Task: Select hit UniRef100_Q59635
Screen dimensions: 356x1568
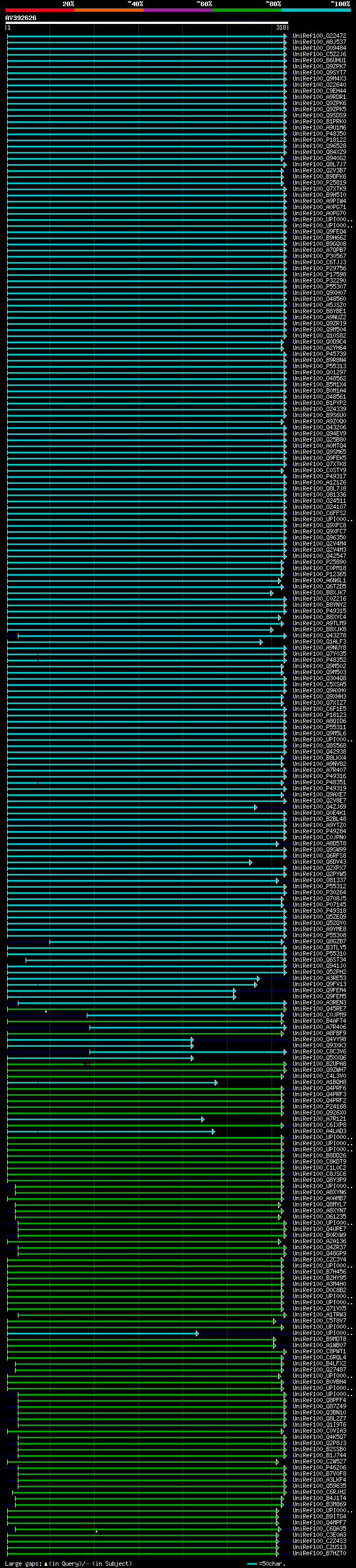Action: (319, 1486)
